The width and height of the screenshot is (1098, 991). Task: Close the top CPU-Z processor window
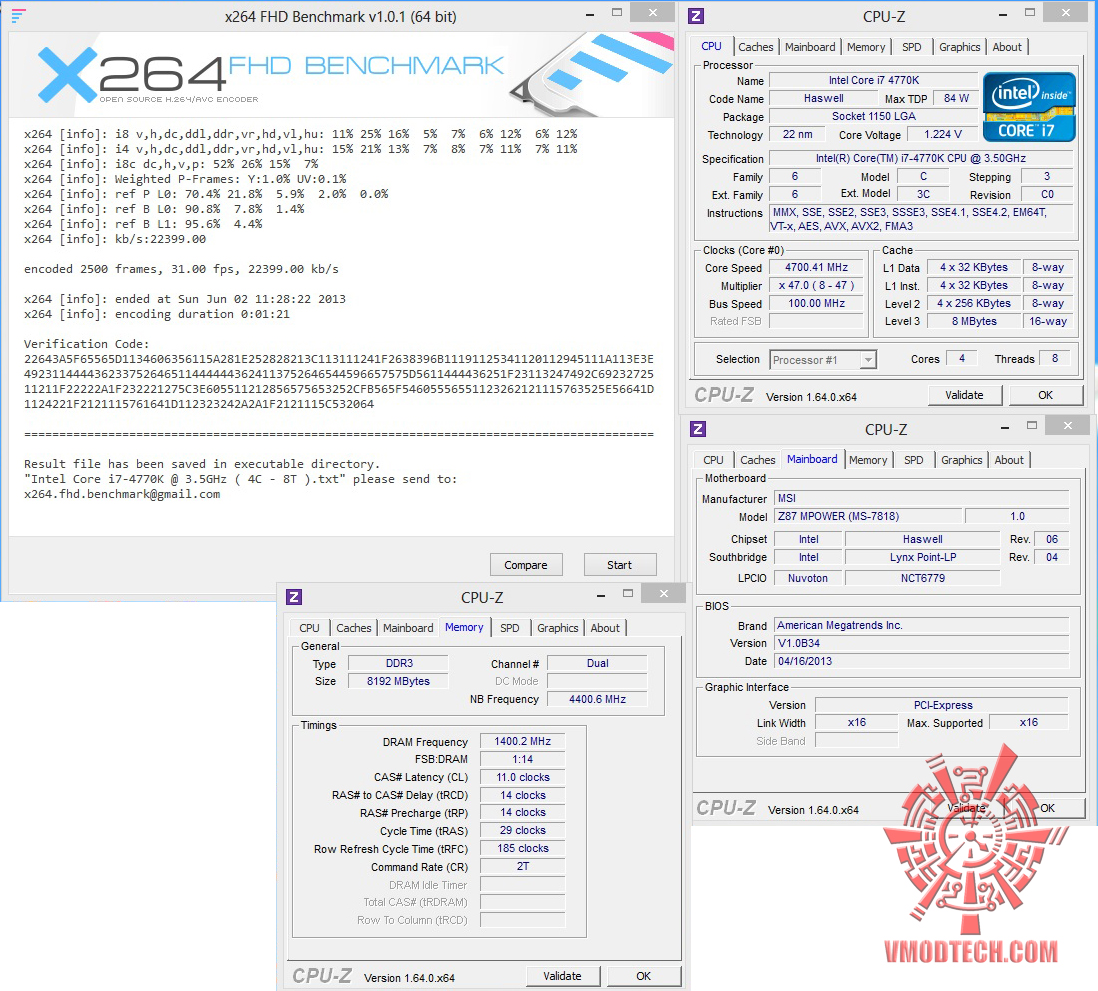pos(1066,12)
